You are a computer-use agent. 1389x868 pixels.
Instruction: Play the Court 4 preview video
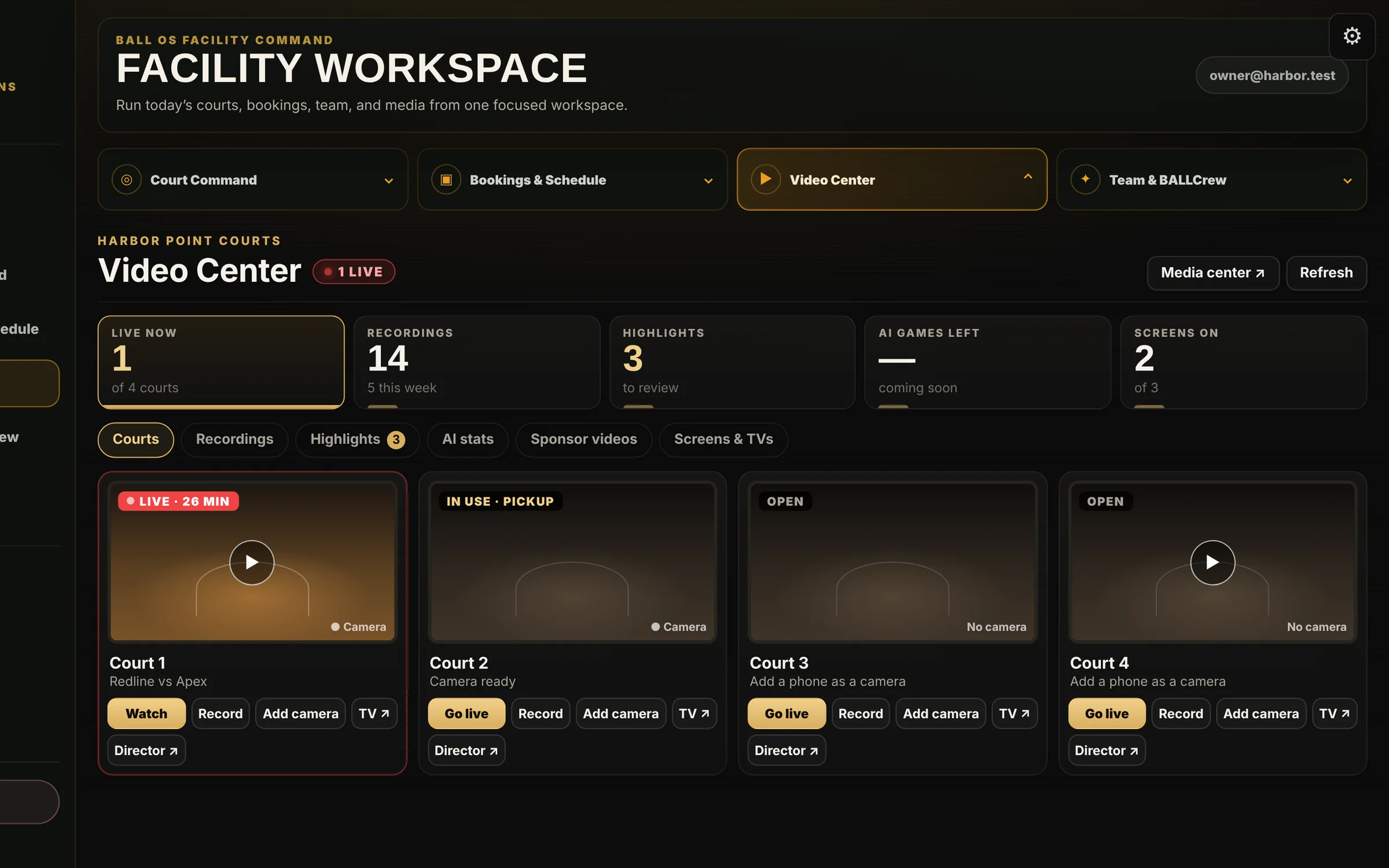pos(1212,562)
